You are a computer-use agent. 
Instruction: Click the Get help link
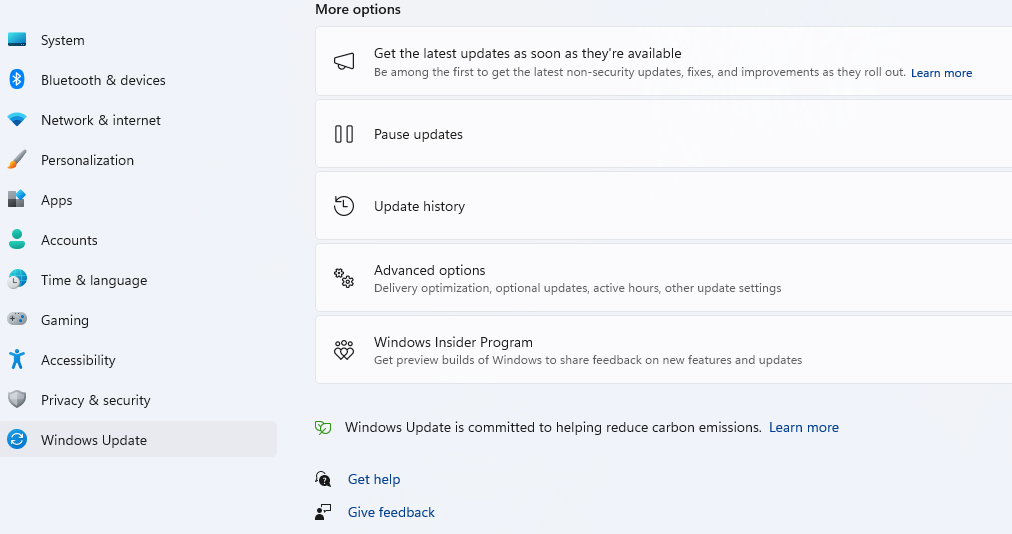click(373, 479)
